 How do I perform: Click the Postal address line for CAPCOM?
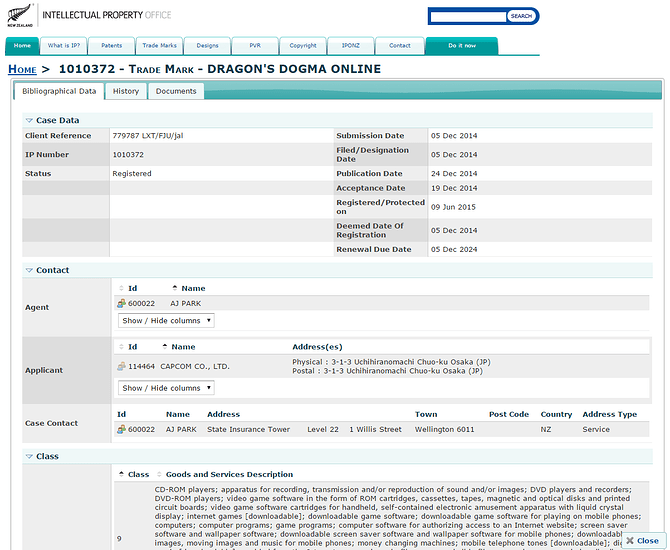tap(388, 371)
